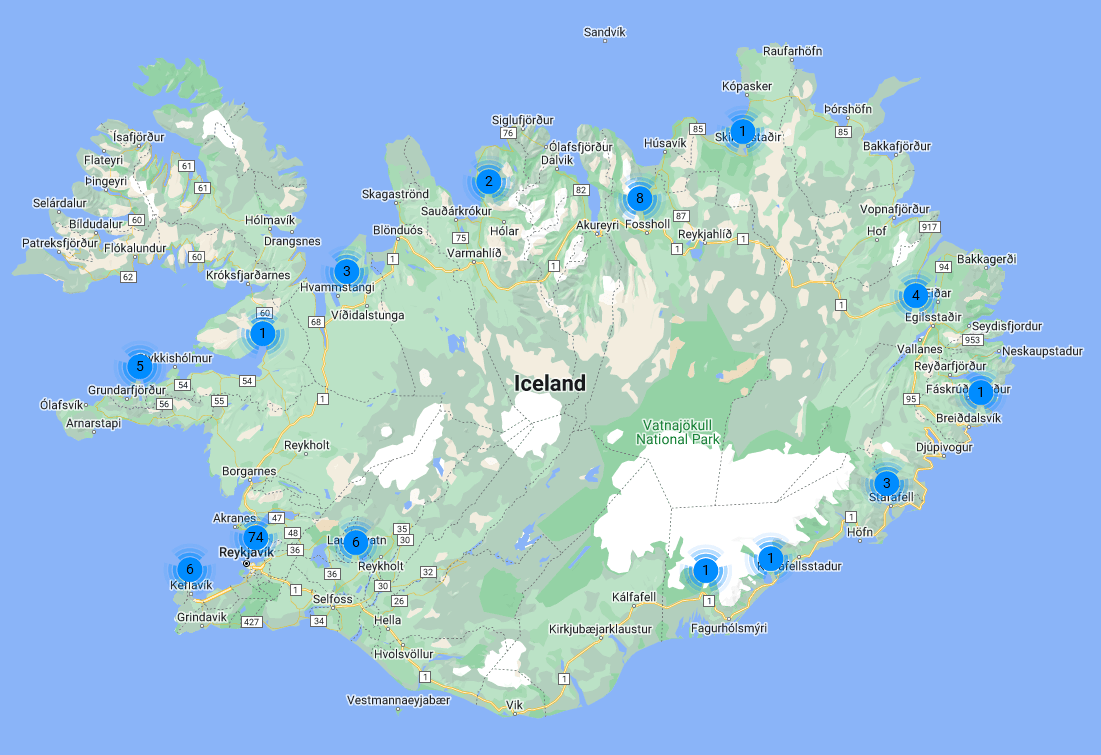Select the "1" marker west of Höfn

[x=771, y=558]
